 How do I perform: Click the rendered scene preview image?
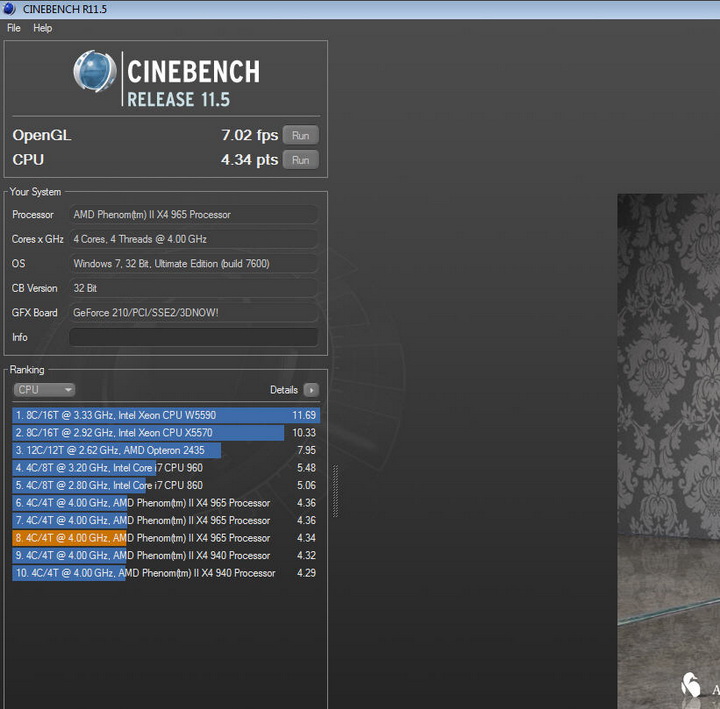[x=669, y=451]
